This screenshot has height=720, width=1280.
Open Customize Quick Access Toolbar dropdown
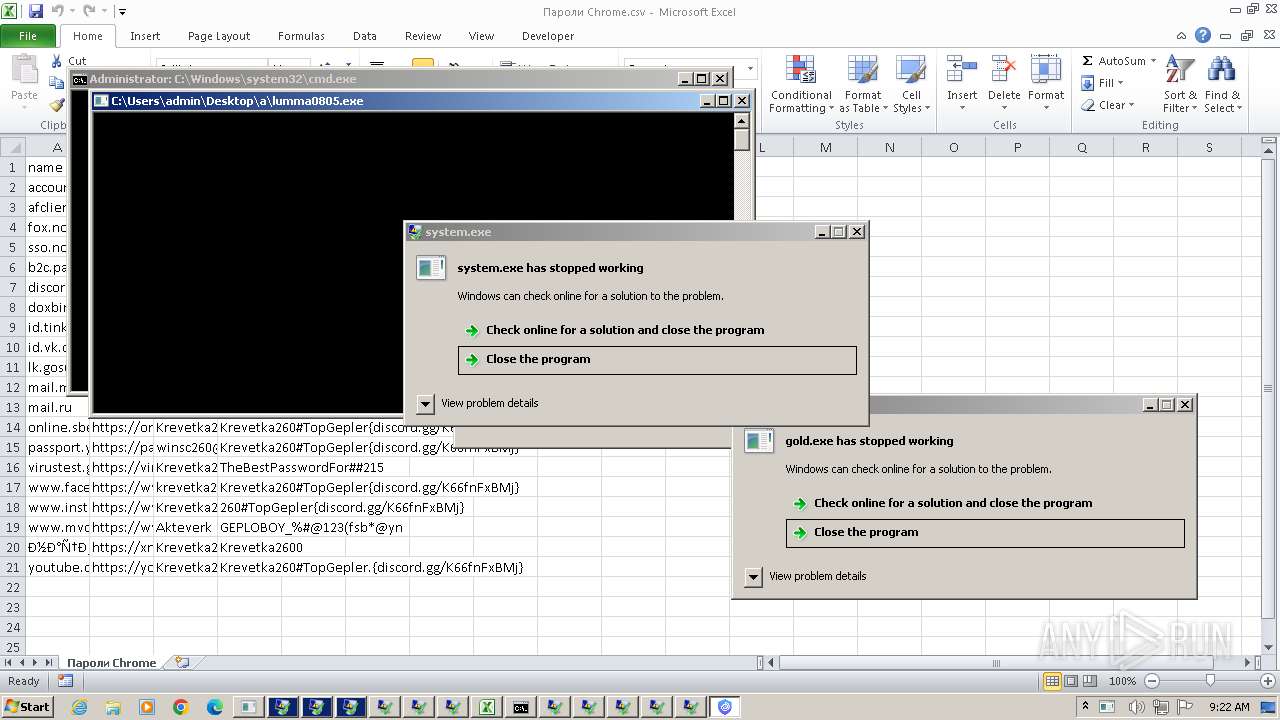(x=122, y=12)
